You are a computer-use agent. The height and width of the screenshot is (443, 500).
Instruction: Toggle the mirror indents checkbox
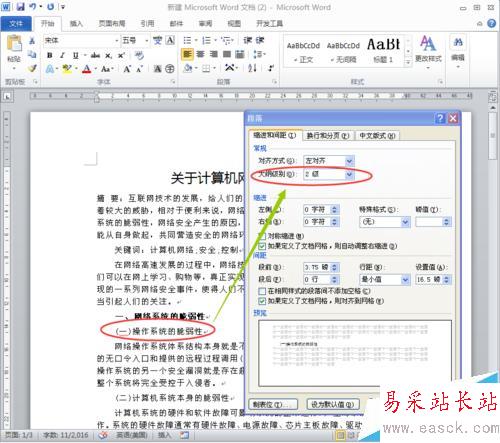262,236
